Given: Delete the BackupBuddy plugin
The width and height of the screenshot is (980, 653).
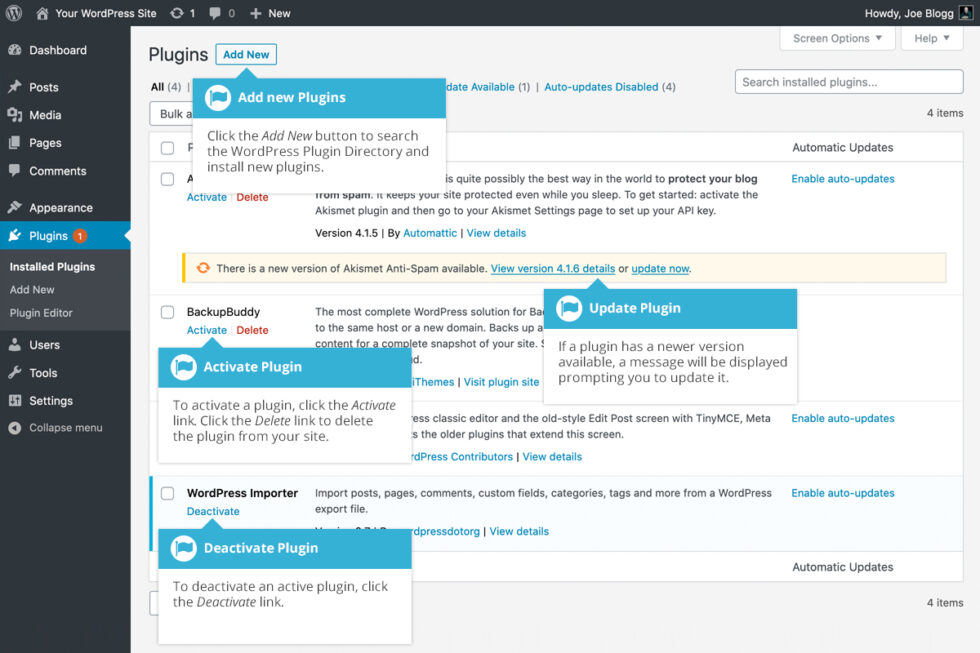Looking at the screenshot, I should pyautogui.click(x=252, y=330).
